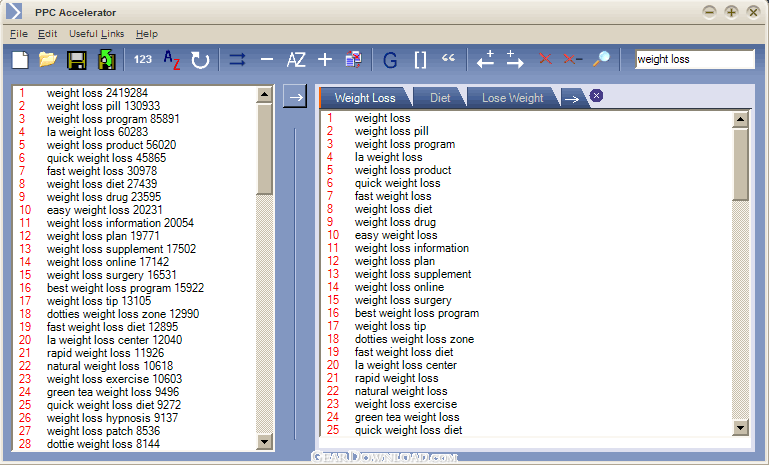The width and height of the screenshot is (769, 465).
Task: Click the circular refresh arrow icon
Action: pos(200,60)
